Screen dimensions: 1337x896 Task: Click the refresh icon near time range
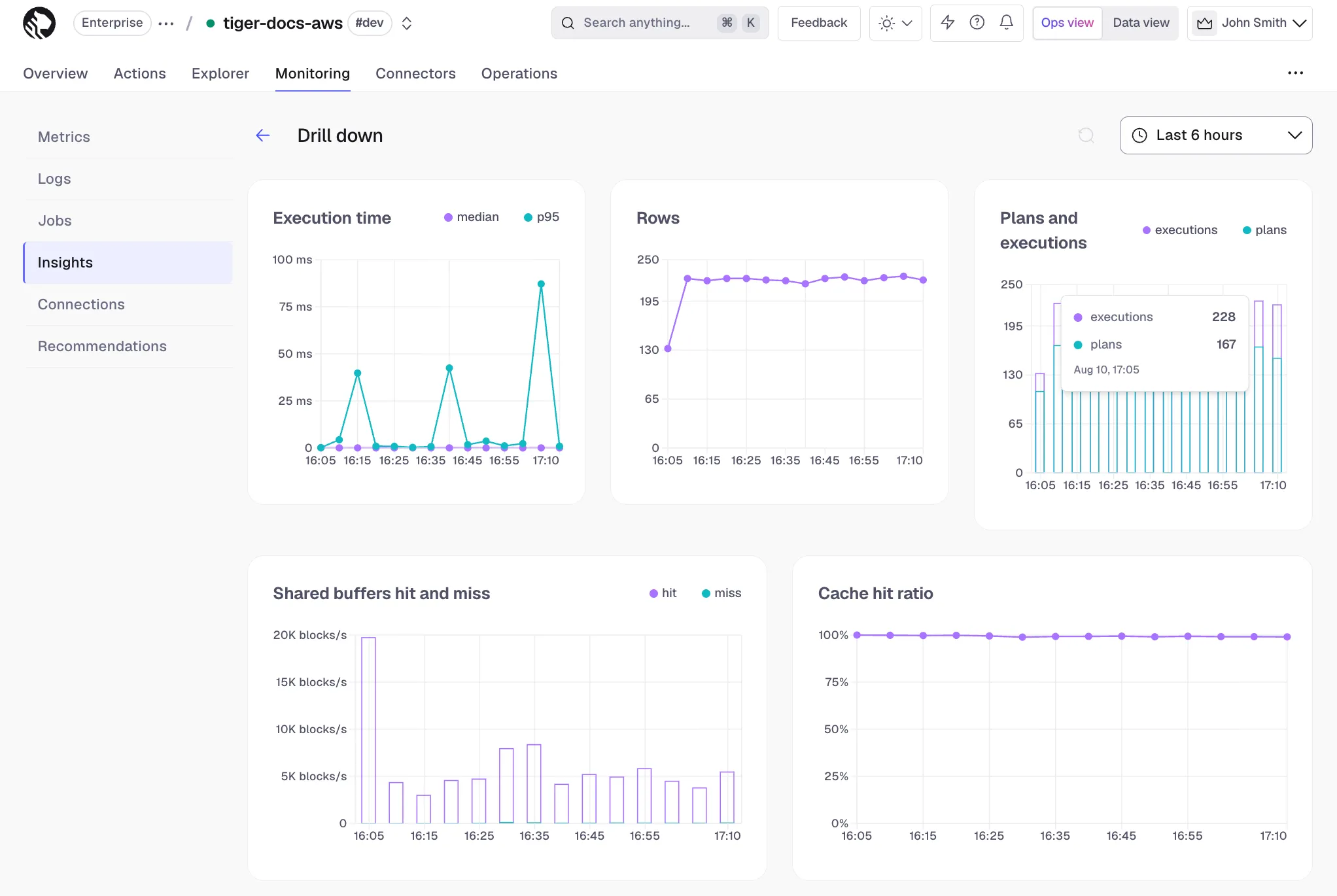[1086, 135]
